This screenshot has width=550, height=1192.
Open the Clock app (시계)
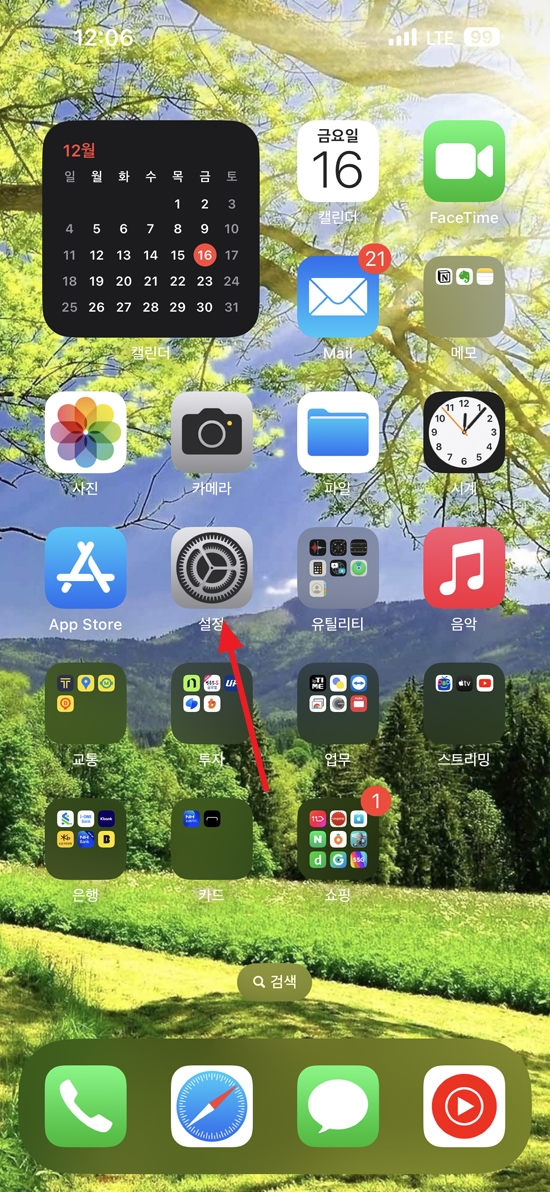pos(464,432)
